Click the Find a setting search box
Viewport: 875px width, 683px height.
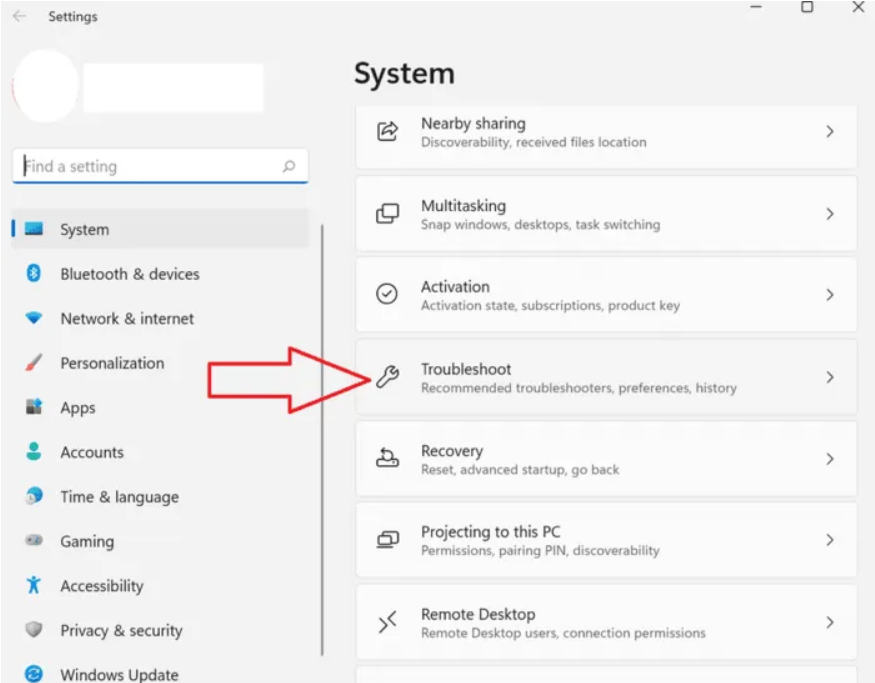[150, 167]
